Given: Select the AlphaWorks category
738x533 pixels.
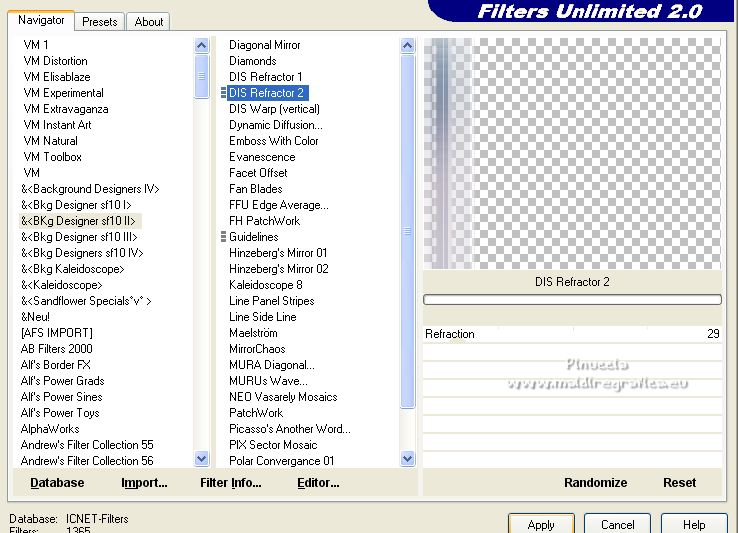Looking at the screenshot, I should point(50,429).
